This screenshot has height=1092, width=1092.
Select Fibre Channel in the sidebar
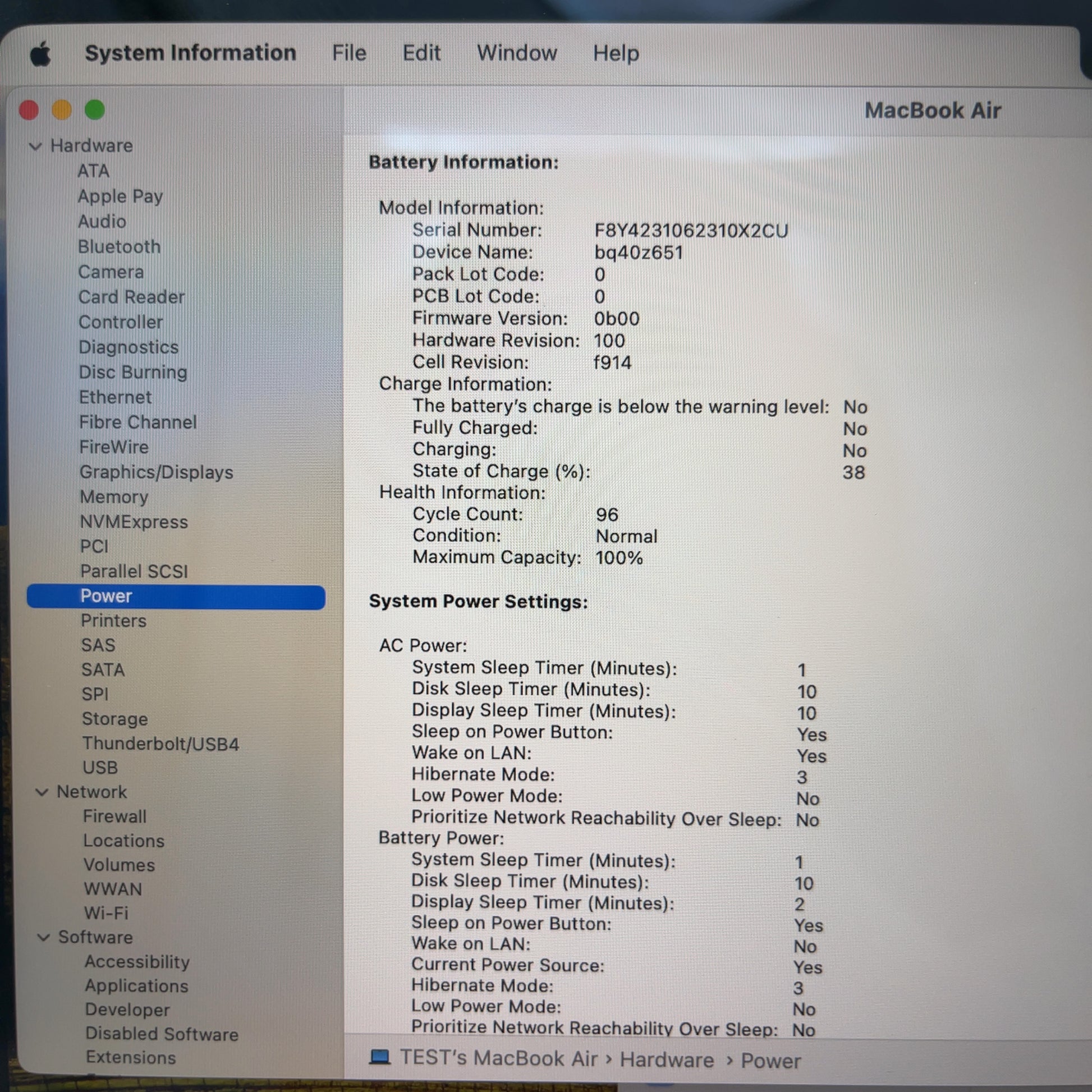coord(138,422)
